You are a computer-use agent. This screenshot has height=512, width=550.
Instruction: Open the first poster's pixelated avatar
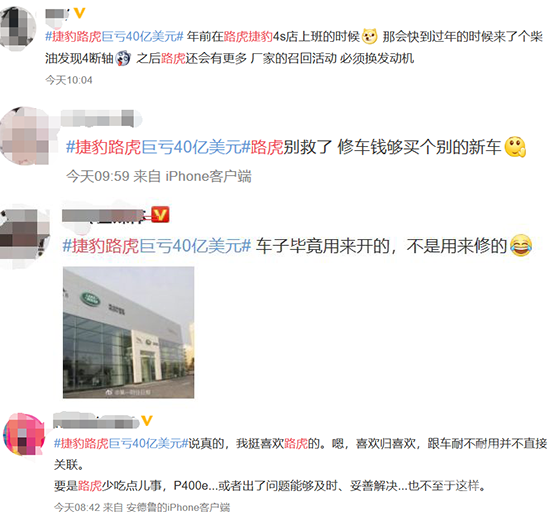(18, 26)
